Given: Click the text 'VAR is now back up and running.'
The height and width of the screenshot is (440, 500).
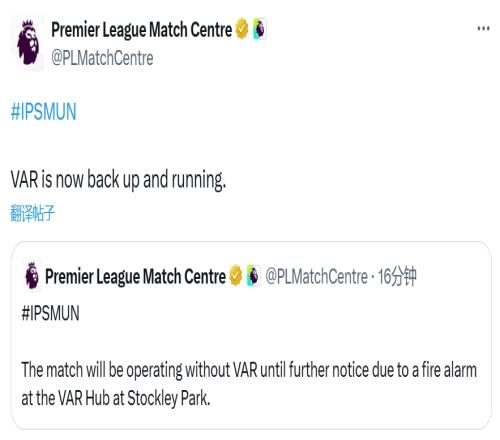Looking at the screenshot, I should [118, 179].
